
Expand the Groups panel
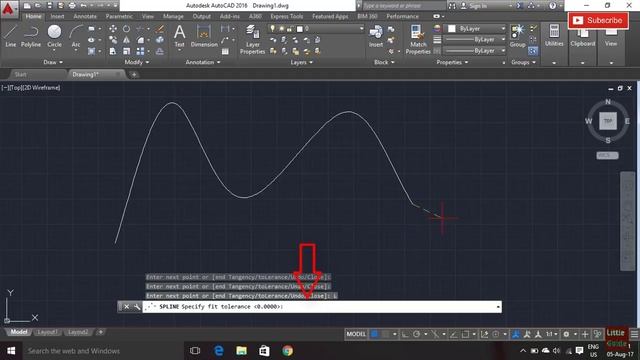[x=523, y=62]
